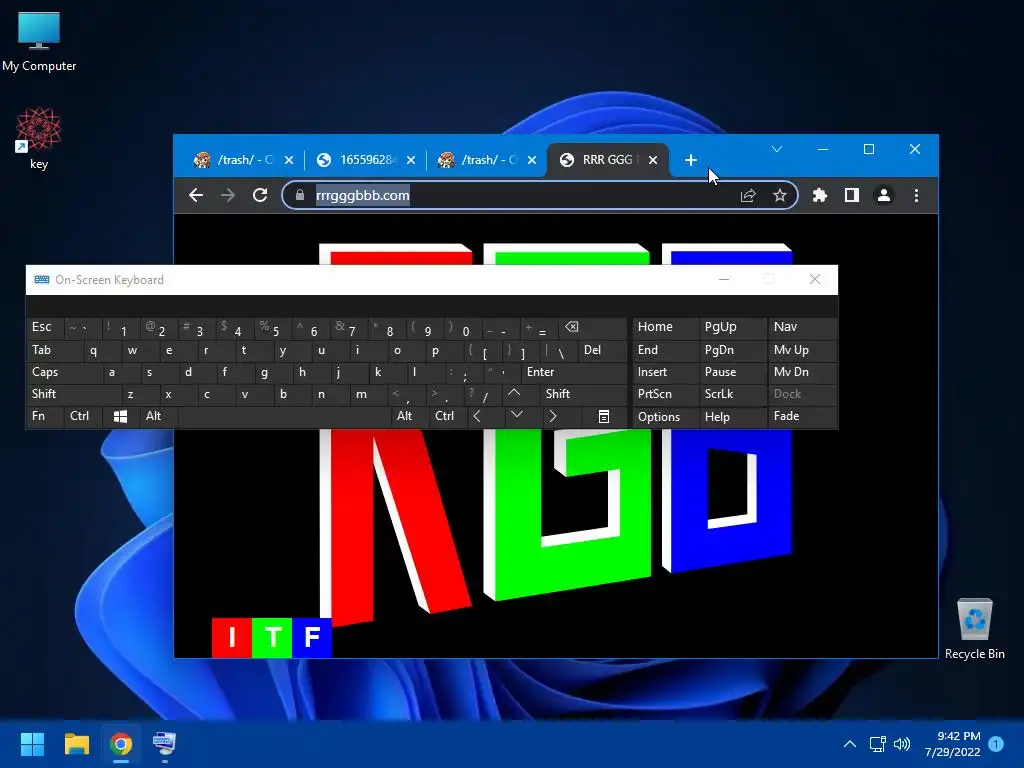Open a new Chrome tab with plus
Viewport: 1024px width, 768px height.
click(x=691, y=160)
